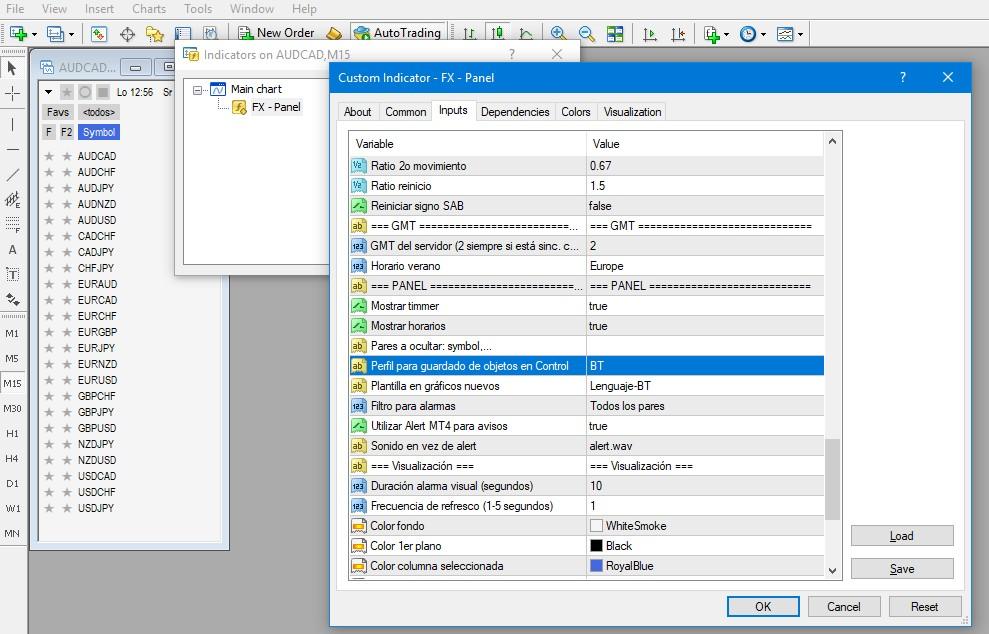The image size is (989, 634).
Task: Click the Inputs list scrollbar down arrow
Action: coord(833,570)
